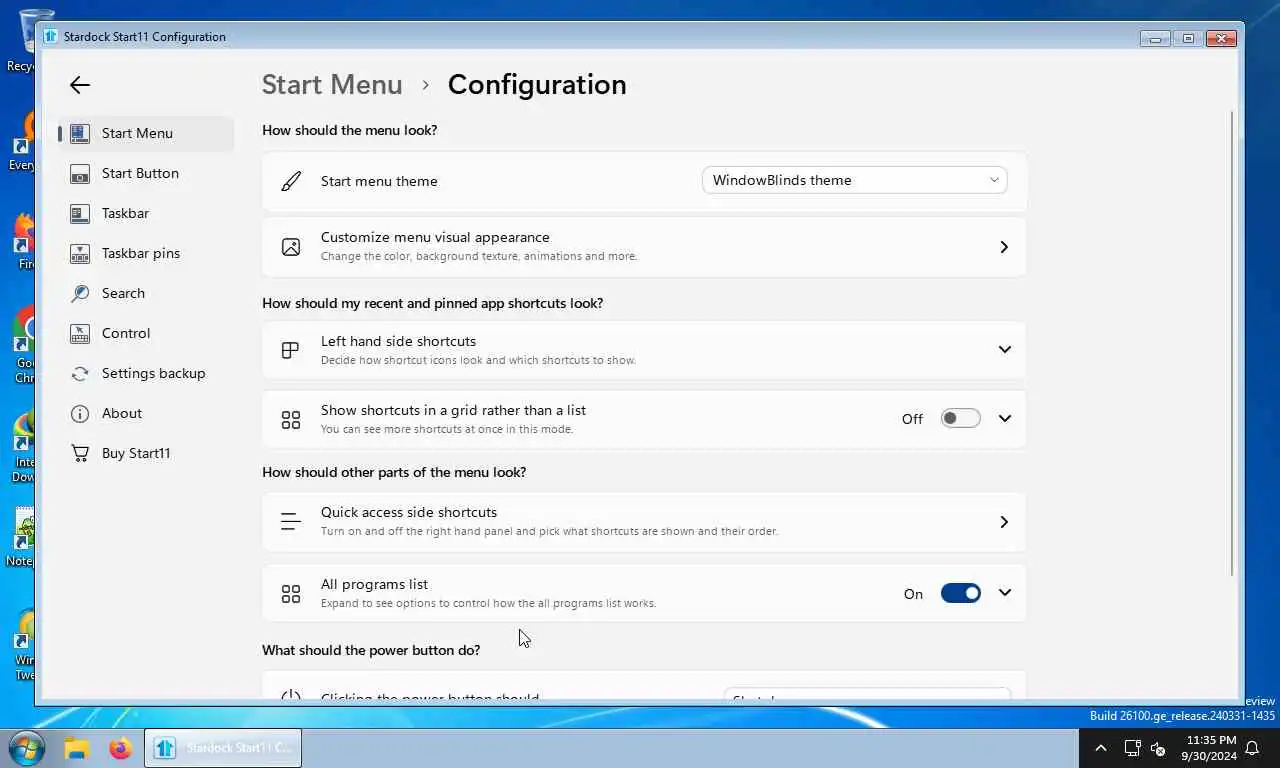Click the Stardock Start11 taskbar button
This screenshot has height=768, width=1280.
click(223, 748)
